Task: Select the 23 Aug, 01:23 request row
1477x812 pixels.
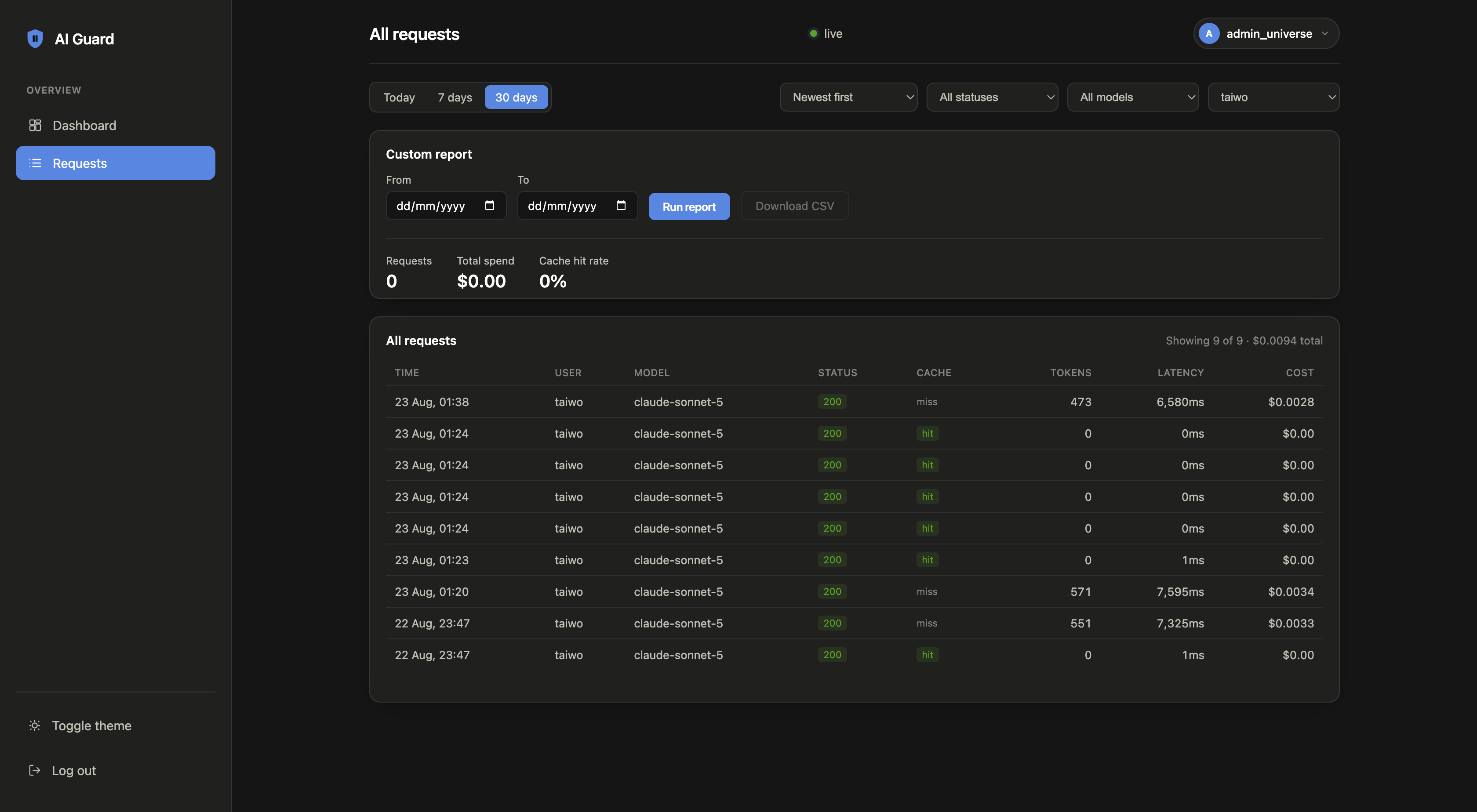Action: tap(854, 560)
